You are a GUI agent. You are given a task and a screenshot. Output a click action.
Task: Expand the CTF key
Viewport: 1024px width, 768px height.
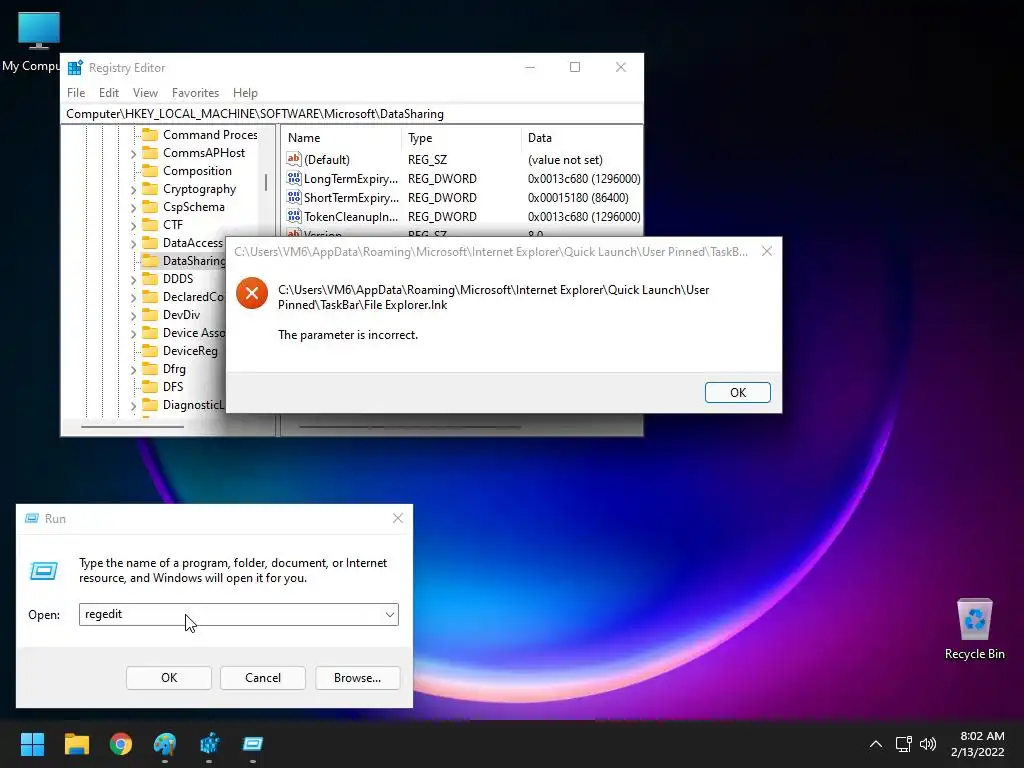click(x=133, y=225)
